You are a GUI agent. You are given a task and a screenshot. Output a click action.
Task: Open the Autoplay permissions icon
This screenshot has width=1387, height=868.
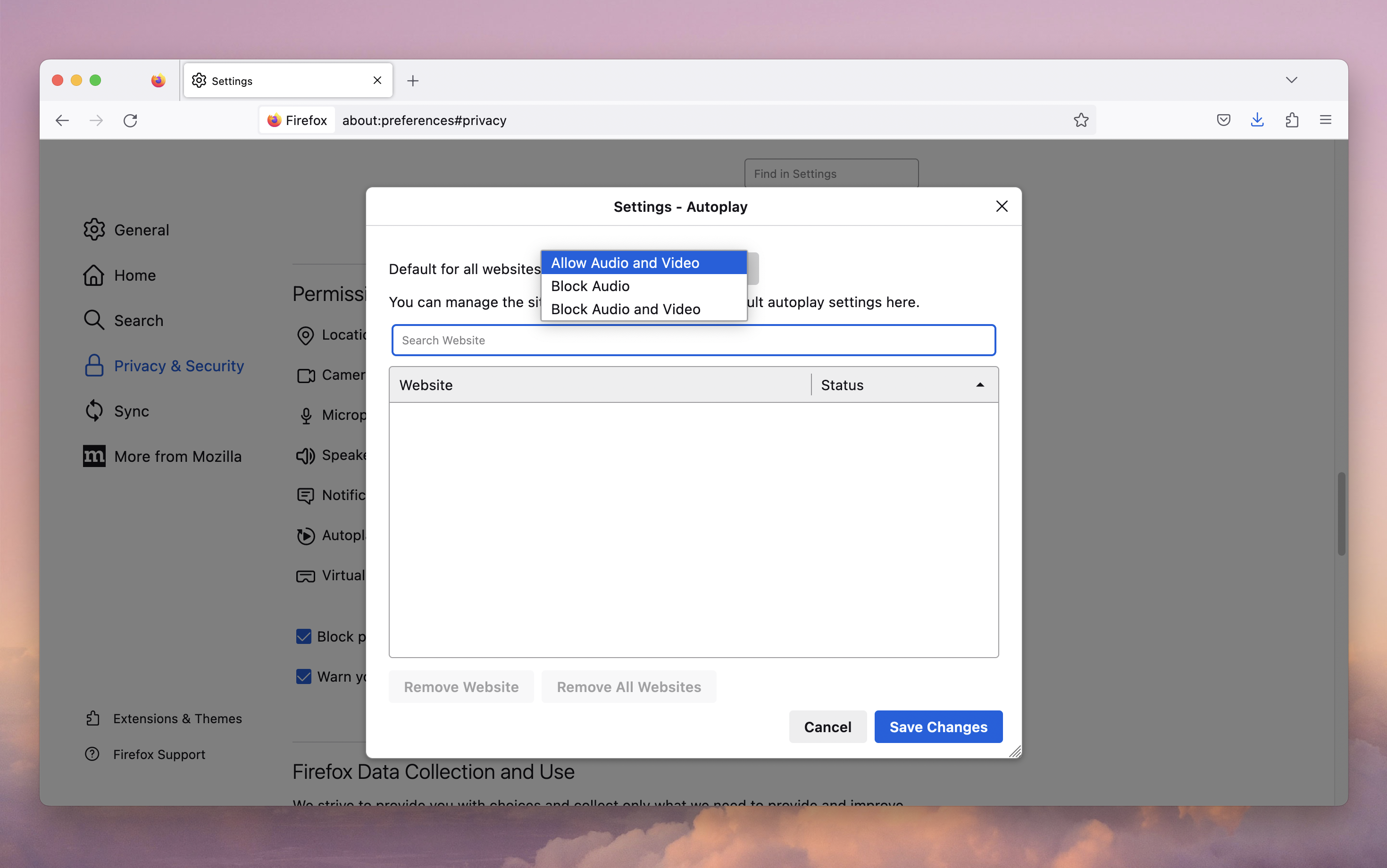306,535
